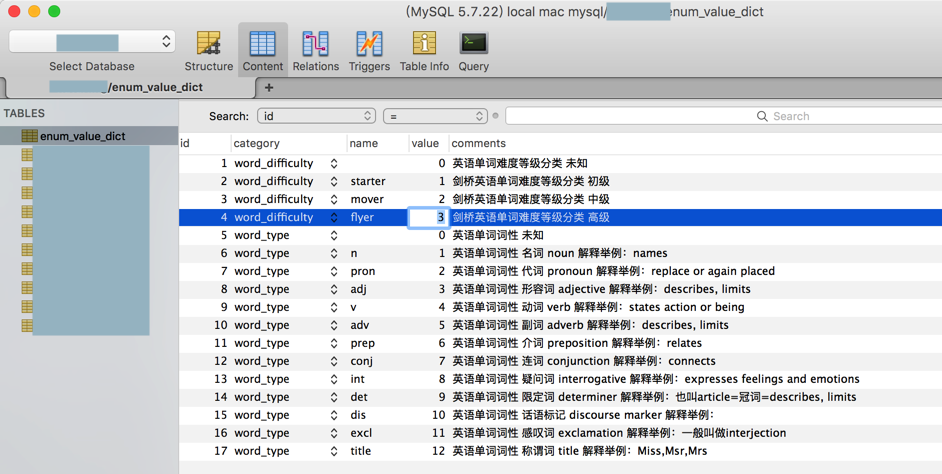Screen dimensions: 942x474
Task: Click the edited value cell showing 3
Action: coord(429,217)
